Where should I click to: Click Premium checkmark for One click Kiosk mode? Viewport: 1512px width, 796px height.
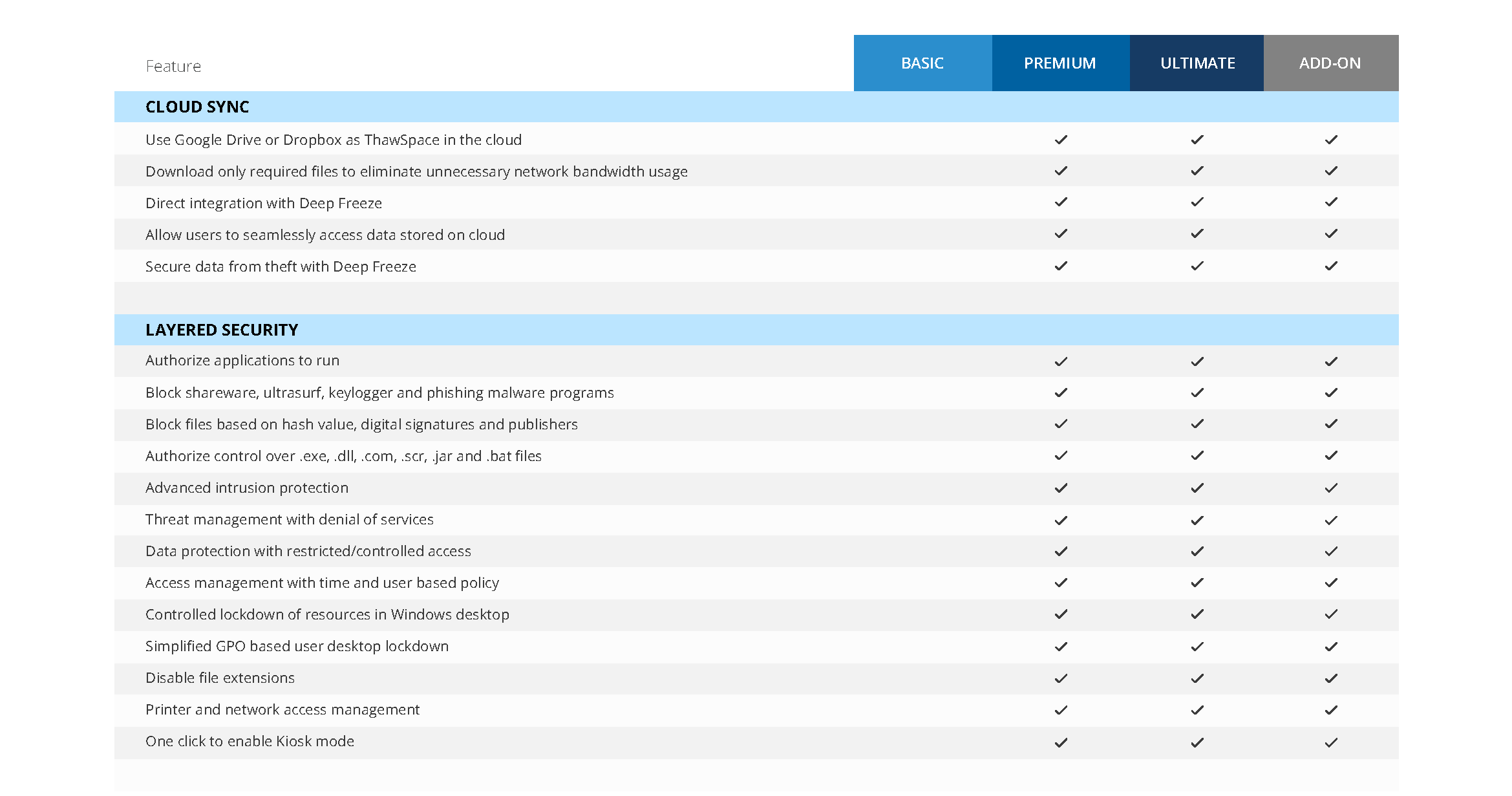point(1061,742)
